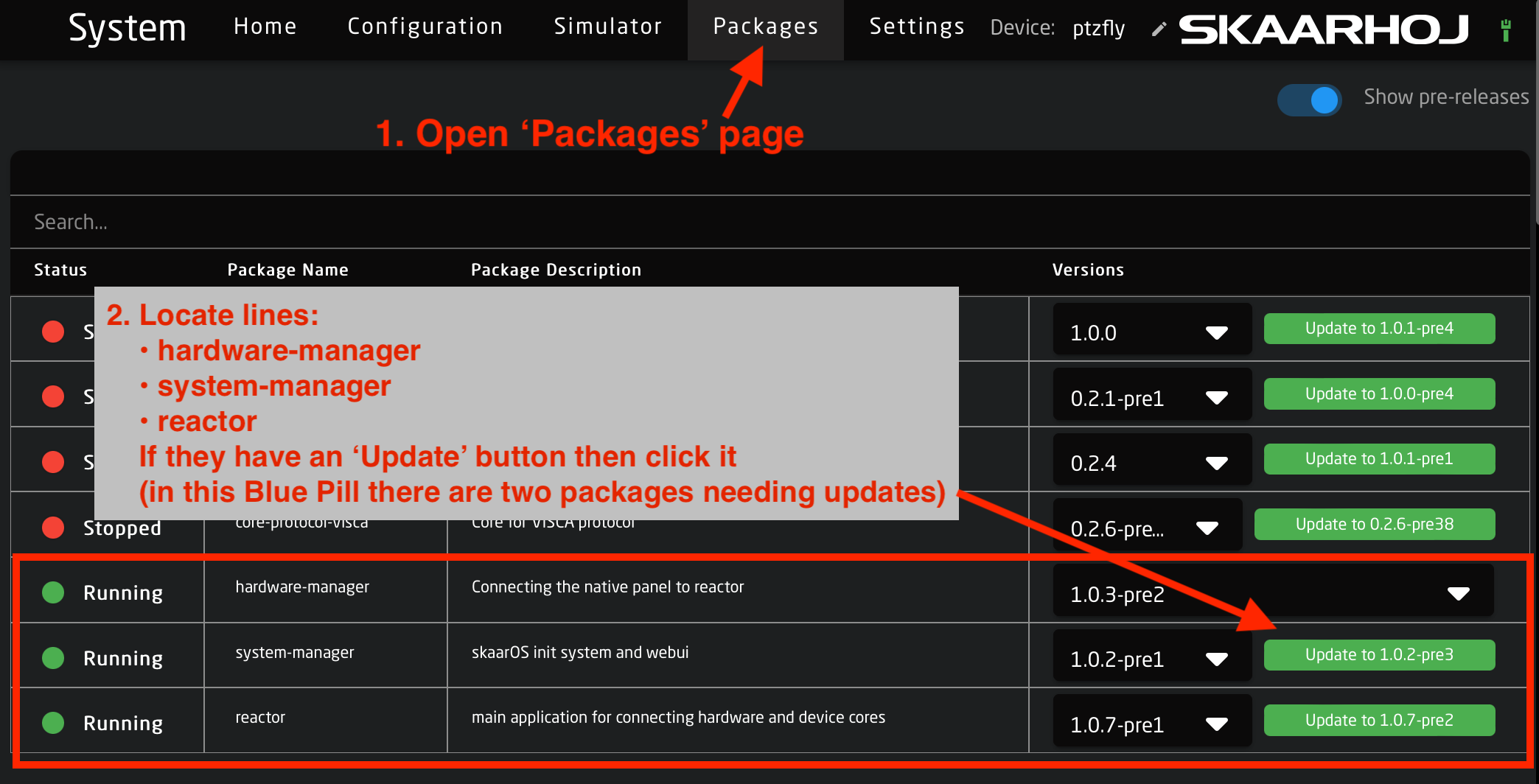Click Running status text in hardware-manager row

tap(123, 593)
